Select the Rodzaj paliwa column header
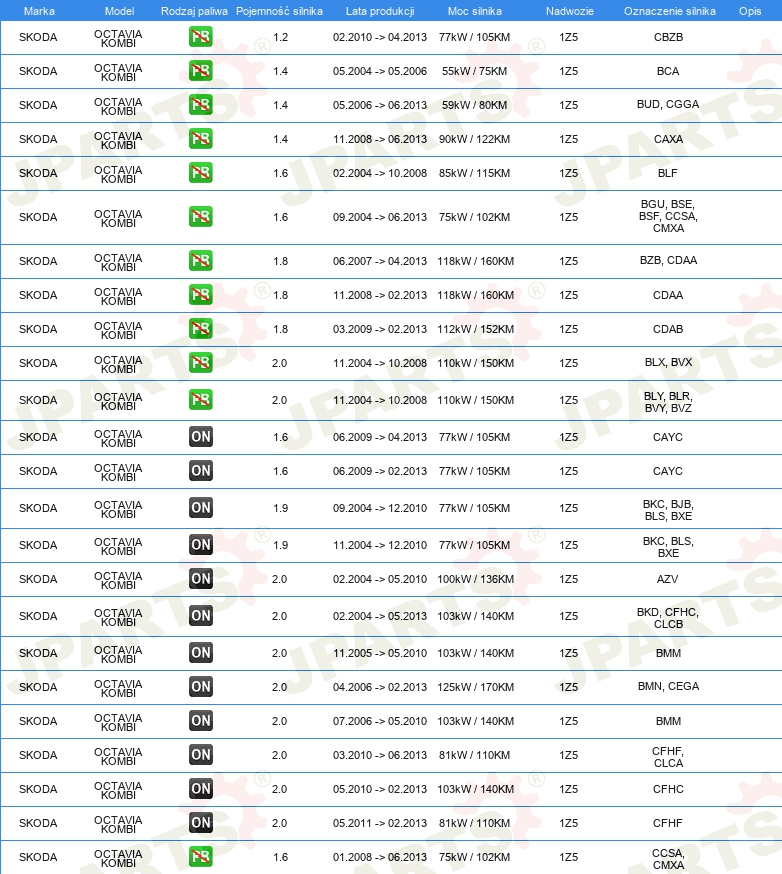Viewport: 782px width, 874px height. tap(194, 11)
